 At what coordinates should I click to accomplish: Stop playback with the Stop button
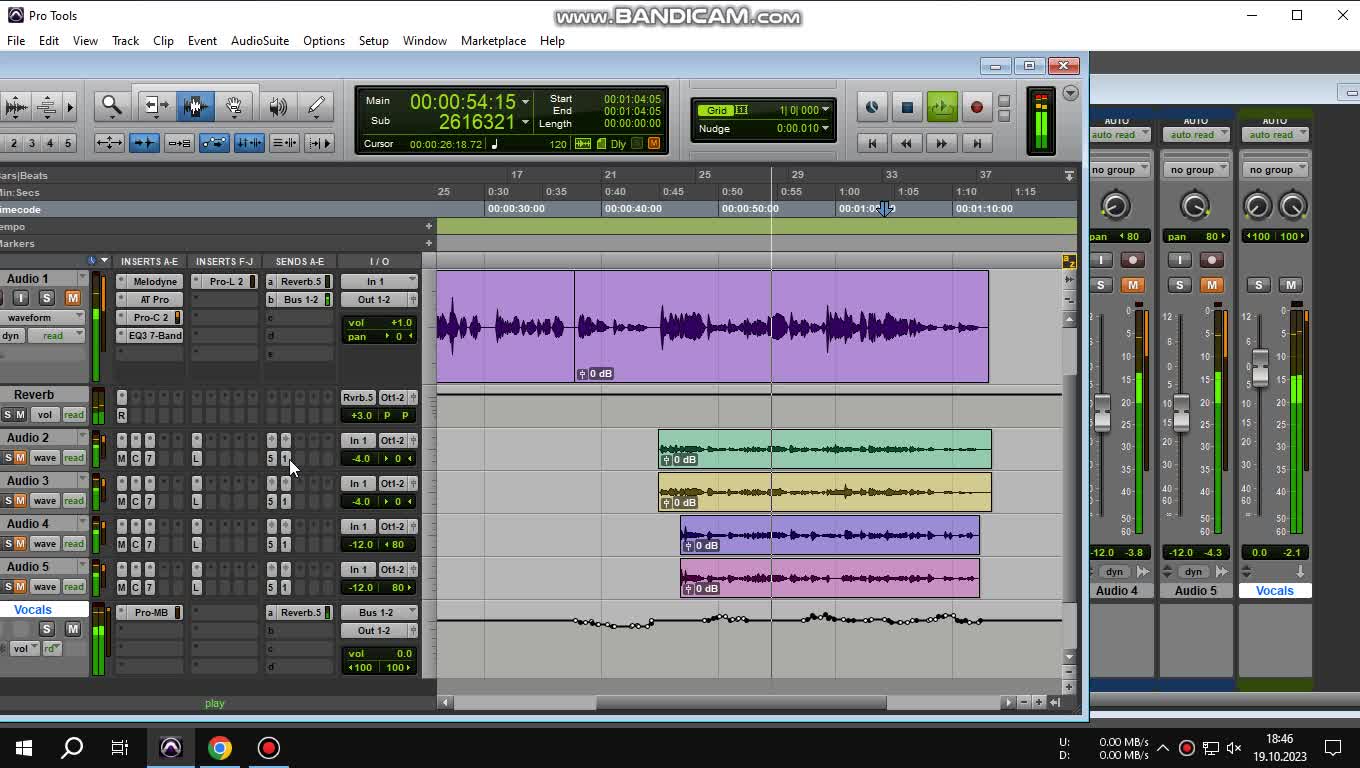907,107
